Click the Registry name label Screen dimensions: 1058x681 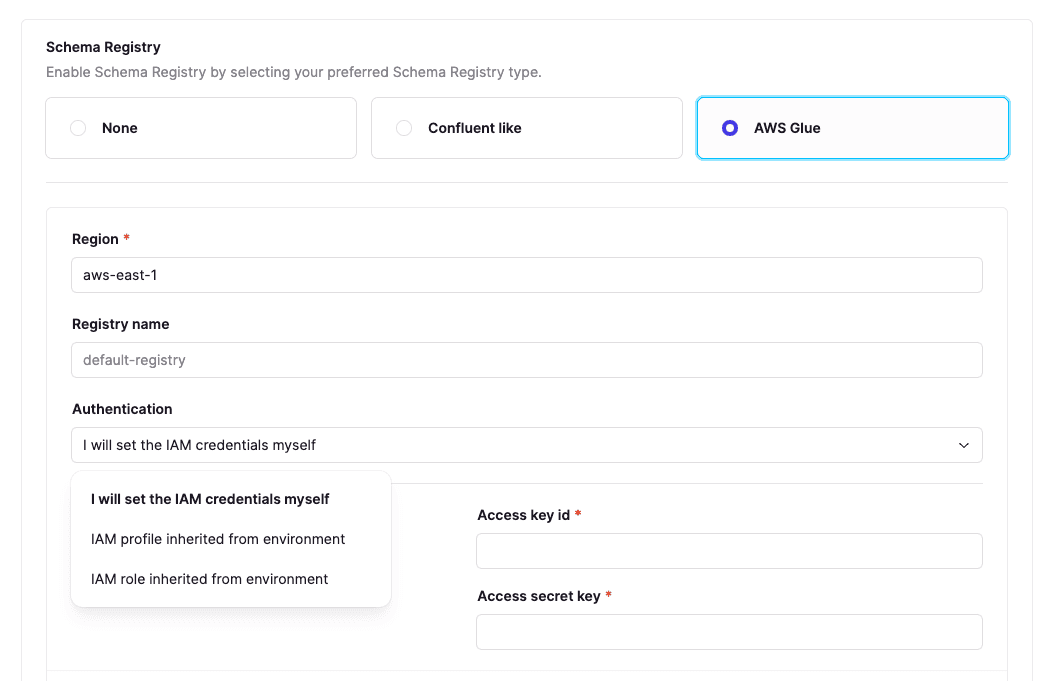[120, 324]
